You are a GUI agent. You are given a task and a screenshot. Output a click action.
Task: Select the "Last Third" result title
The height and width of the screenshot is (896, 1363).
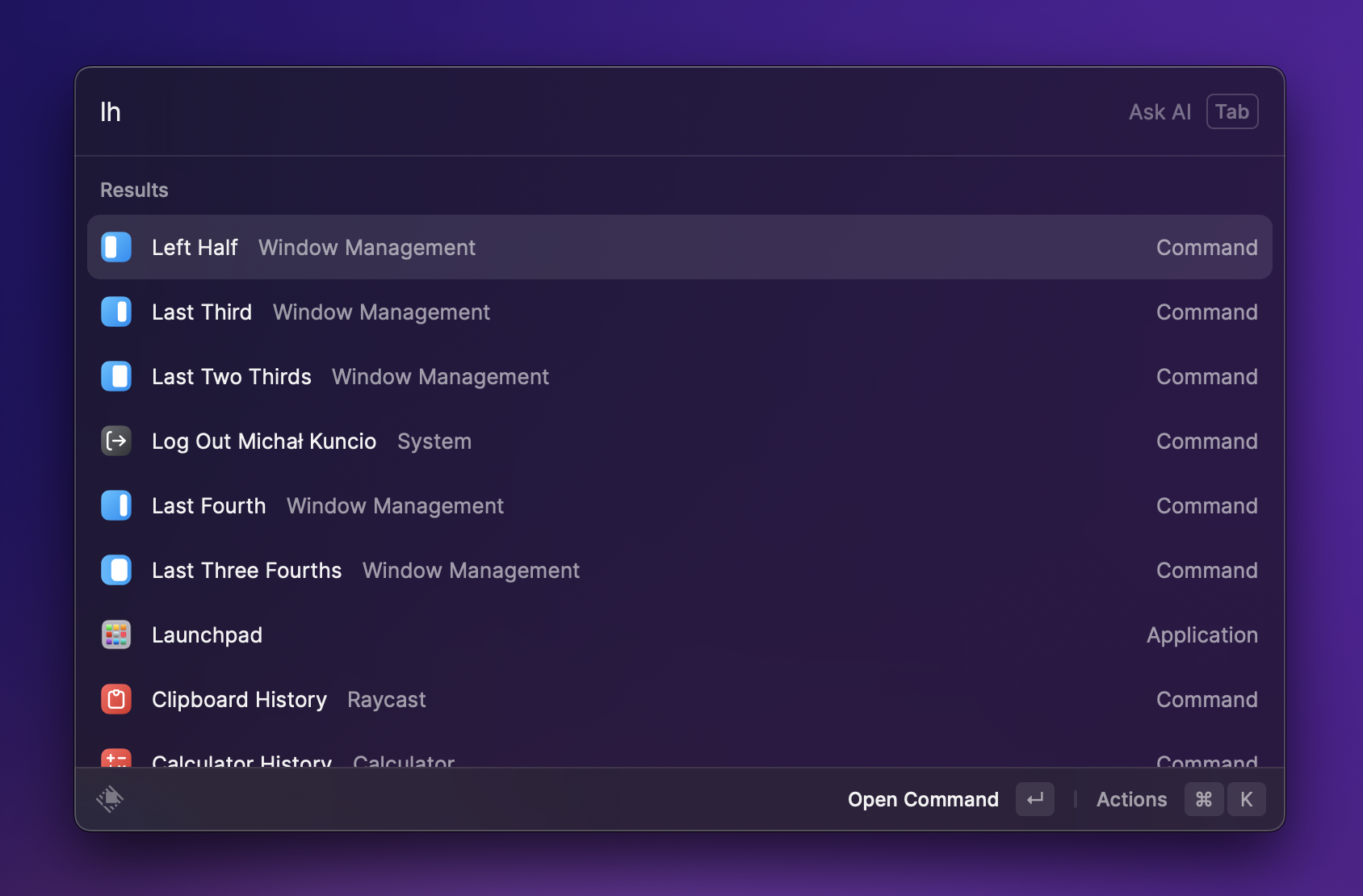pos(202,312)
